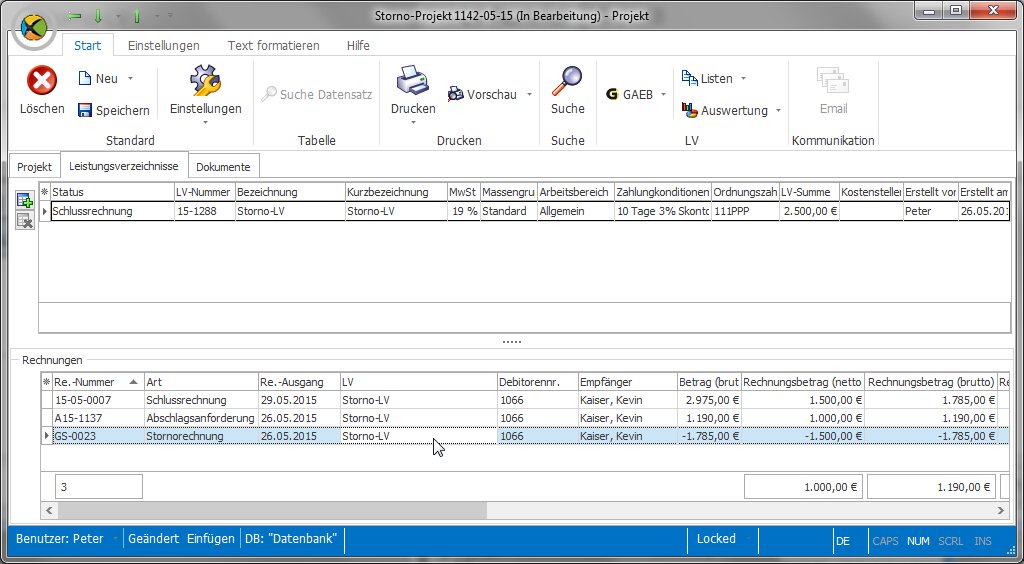Click the Debitorennr. column header
Image resolution: width=1024 pixels, height=564 pixels.
(x=537, y=382)
